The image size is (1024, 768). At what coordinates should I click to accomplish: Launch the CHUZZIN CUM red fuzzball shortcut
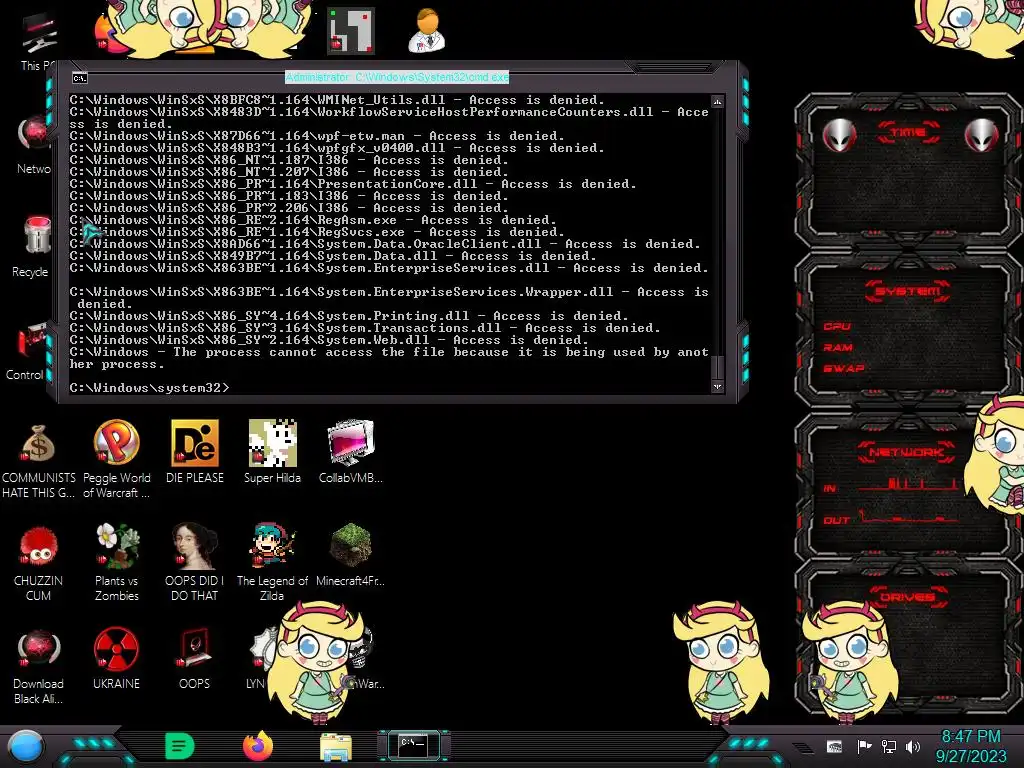(38, 563)
